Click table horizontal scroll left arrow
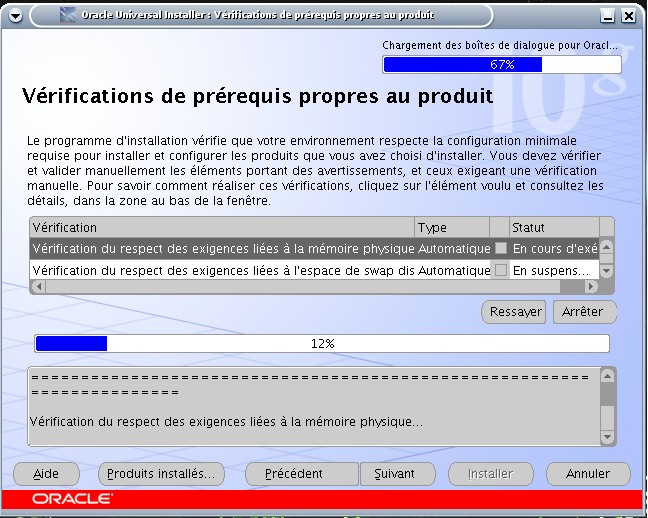The width and height of the screenshot is (648, 518). pyautogui.click(x=39, y=286)
